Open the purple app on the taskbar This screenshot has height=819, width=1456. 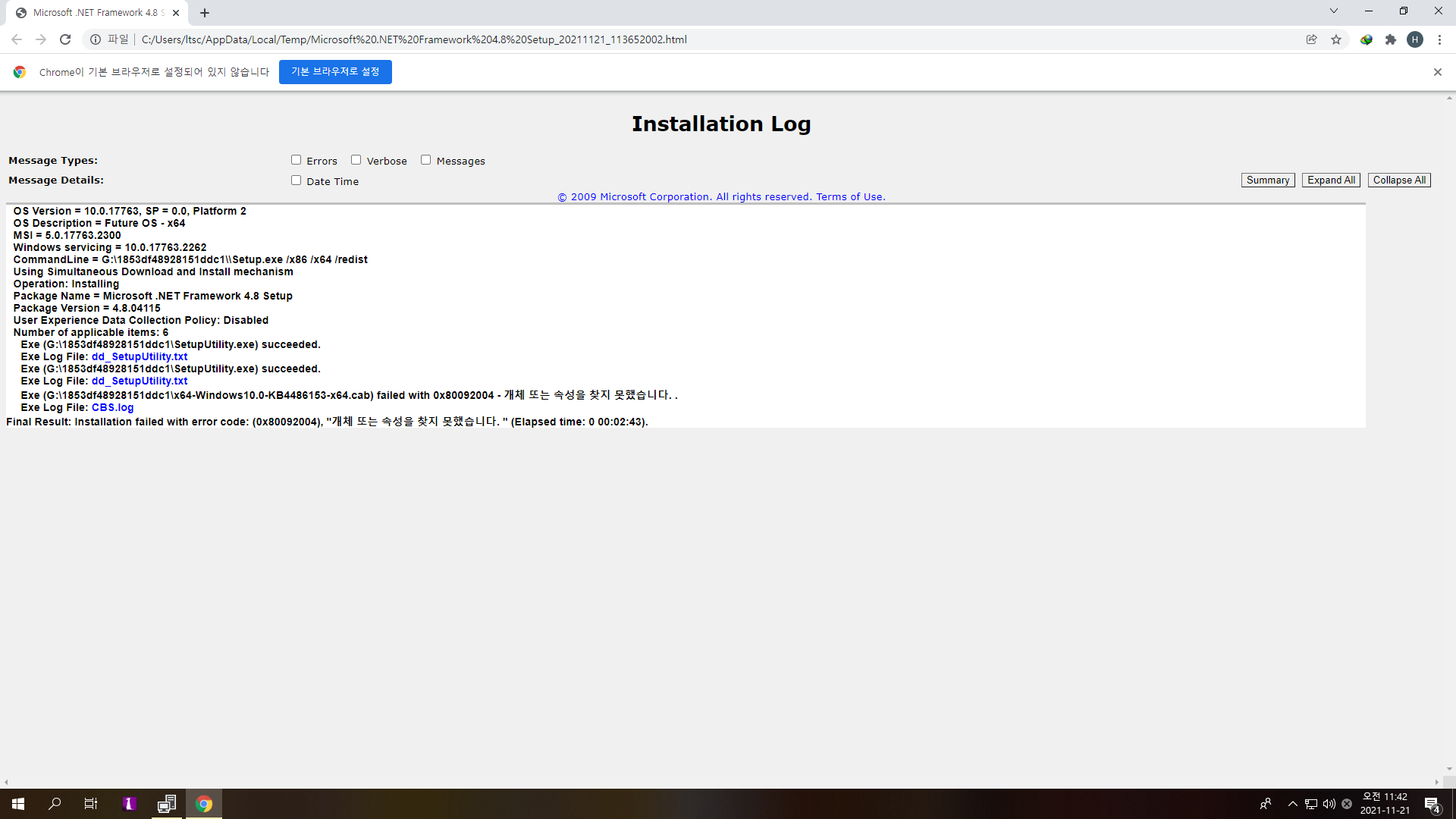click(x=129, y=804)
